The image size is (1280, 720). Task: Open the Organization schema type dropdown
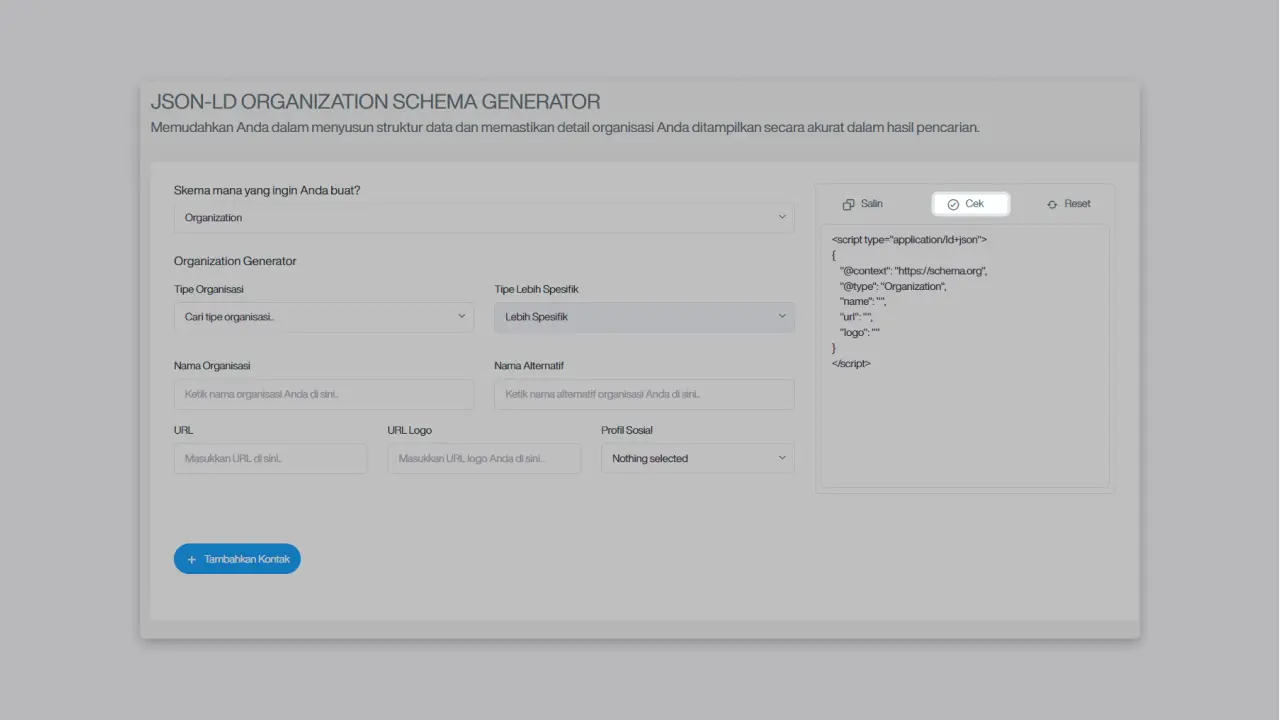(x=483, y=217)
